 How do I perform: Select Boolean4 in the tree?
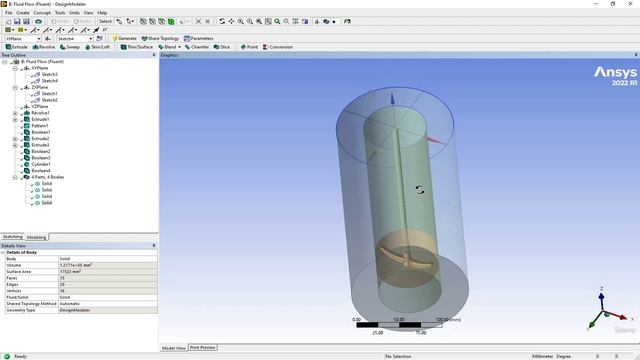[x=41, y=171]
